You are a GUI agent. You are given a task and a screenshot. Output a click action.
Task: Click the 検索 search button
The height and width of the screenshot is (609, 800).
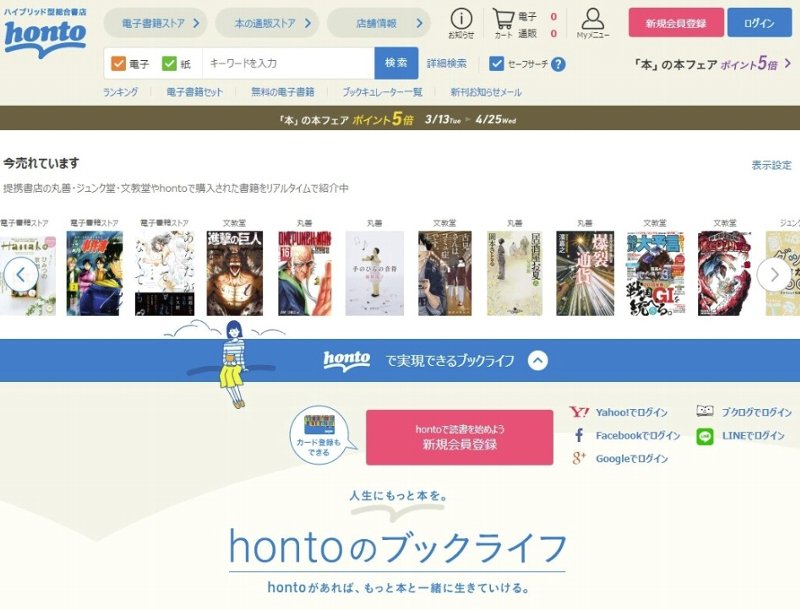point(396,63)
